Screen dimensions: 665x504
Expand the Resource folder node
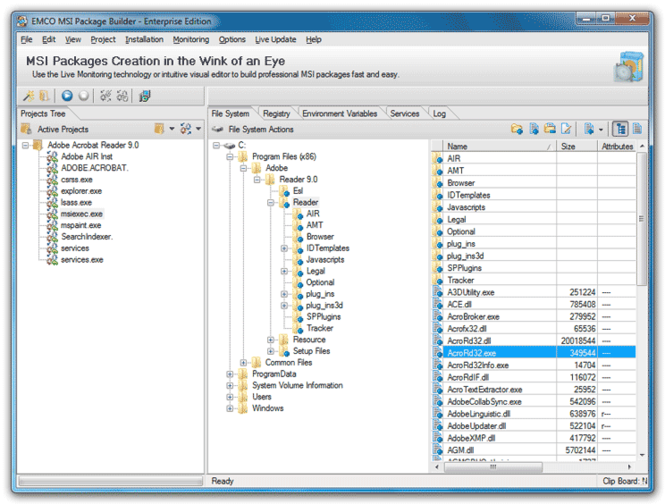click(271, 340)
